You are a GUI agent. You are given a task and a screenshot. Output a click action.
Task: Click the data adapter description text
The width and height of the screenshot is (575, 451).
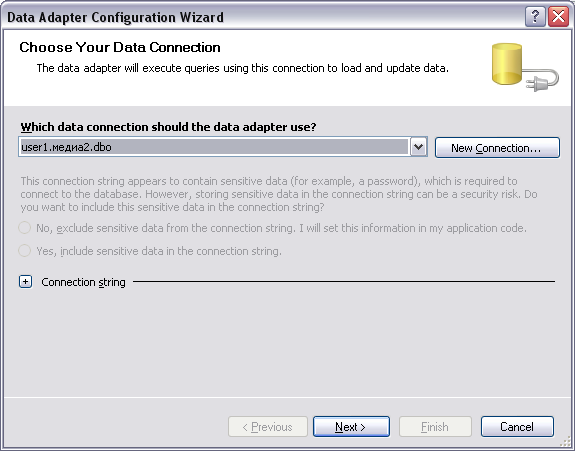coord(242,68)
